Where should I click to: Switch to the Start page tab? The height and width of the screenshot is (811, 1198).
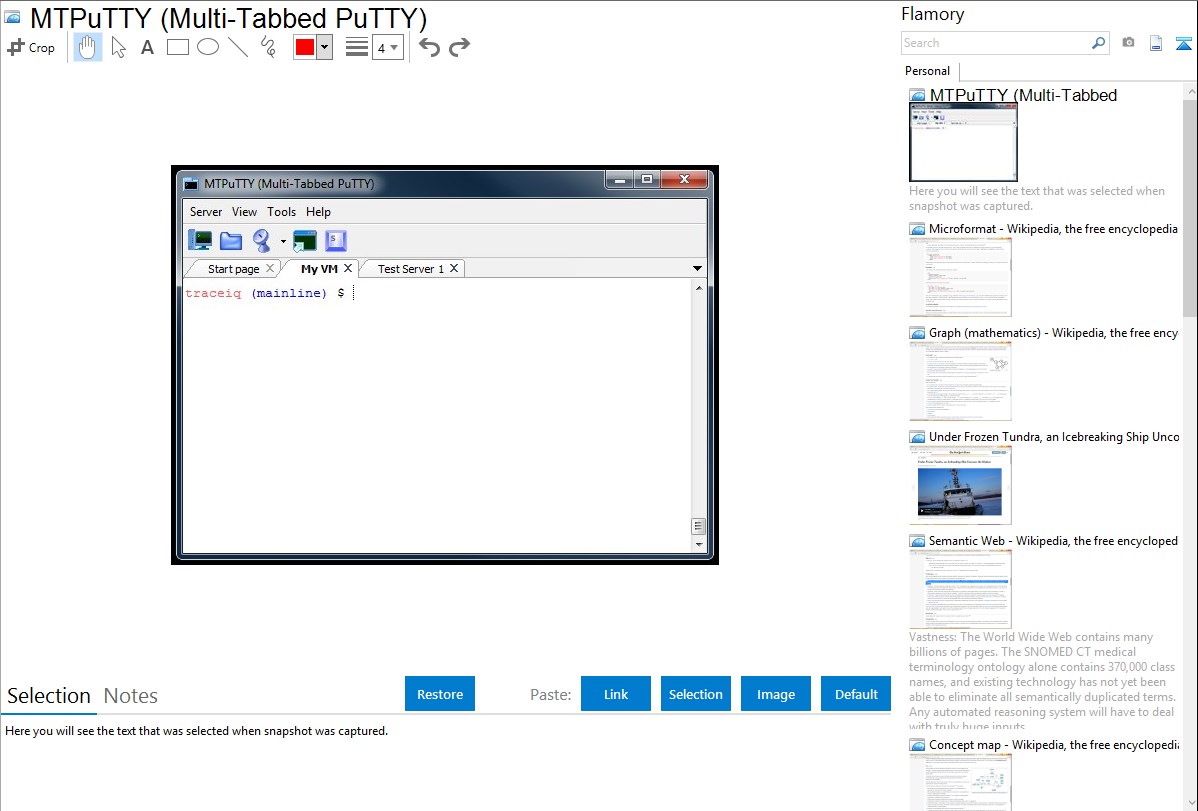click(x=234, y=269)
